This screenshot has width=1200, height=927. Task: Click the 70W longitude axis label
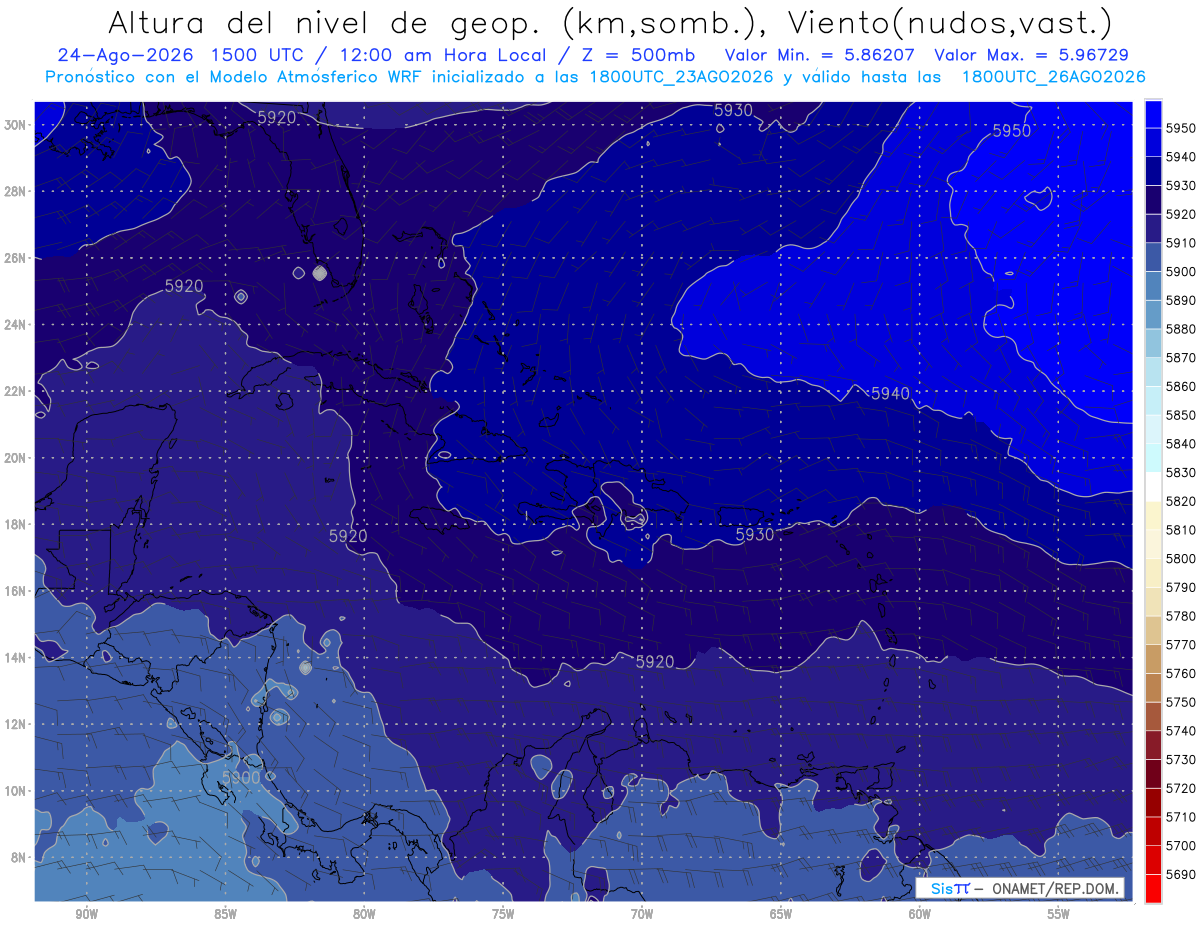coord(642,915)
